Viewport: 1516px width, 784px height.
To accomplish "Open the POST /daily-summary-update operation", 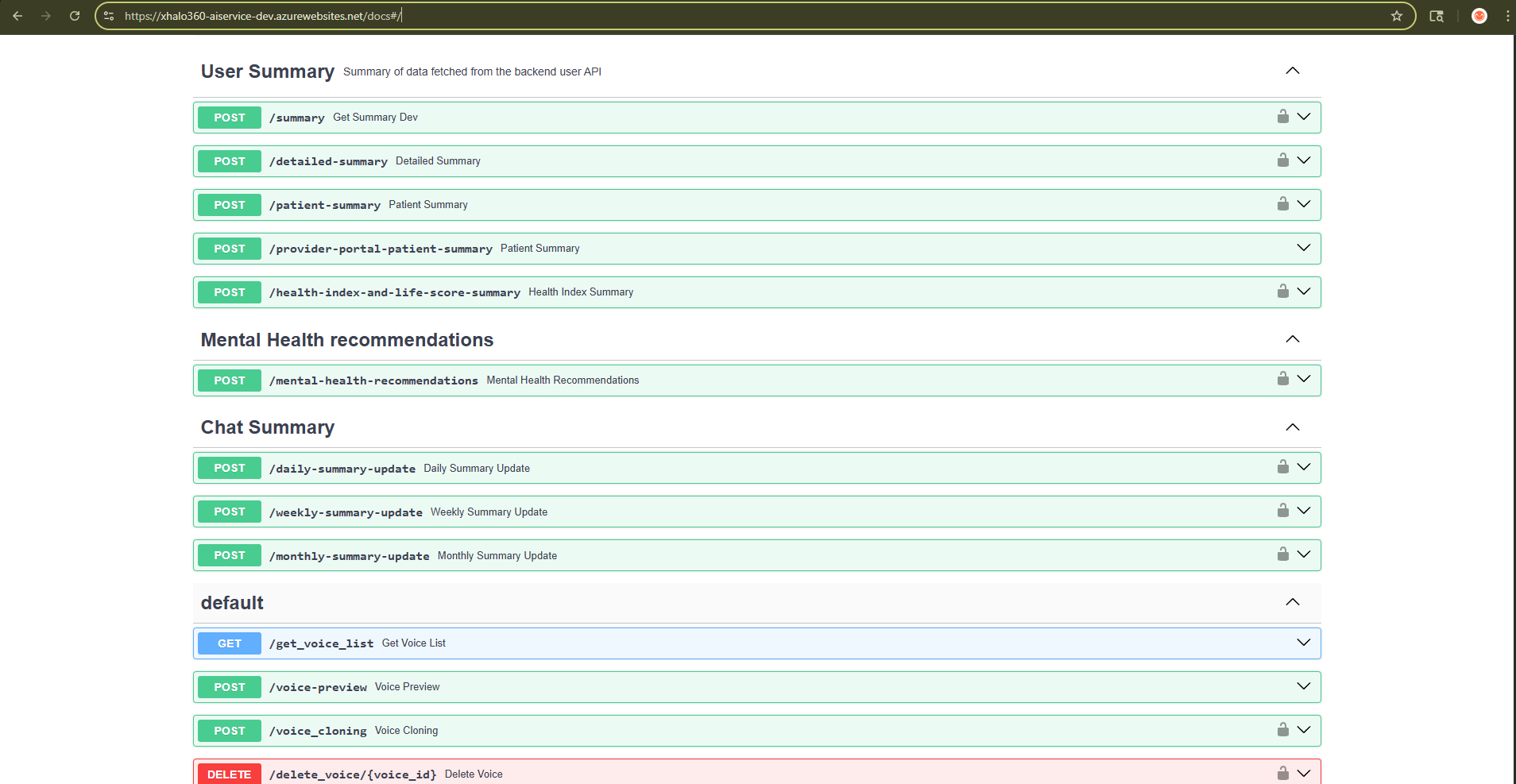I will tap(230, 468).
